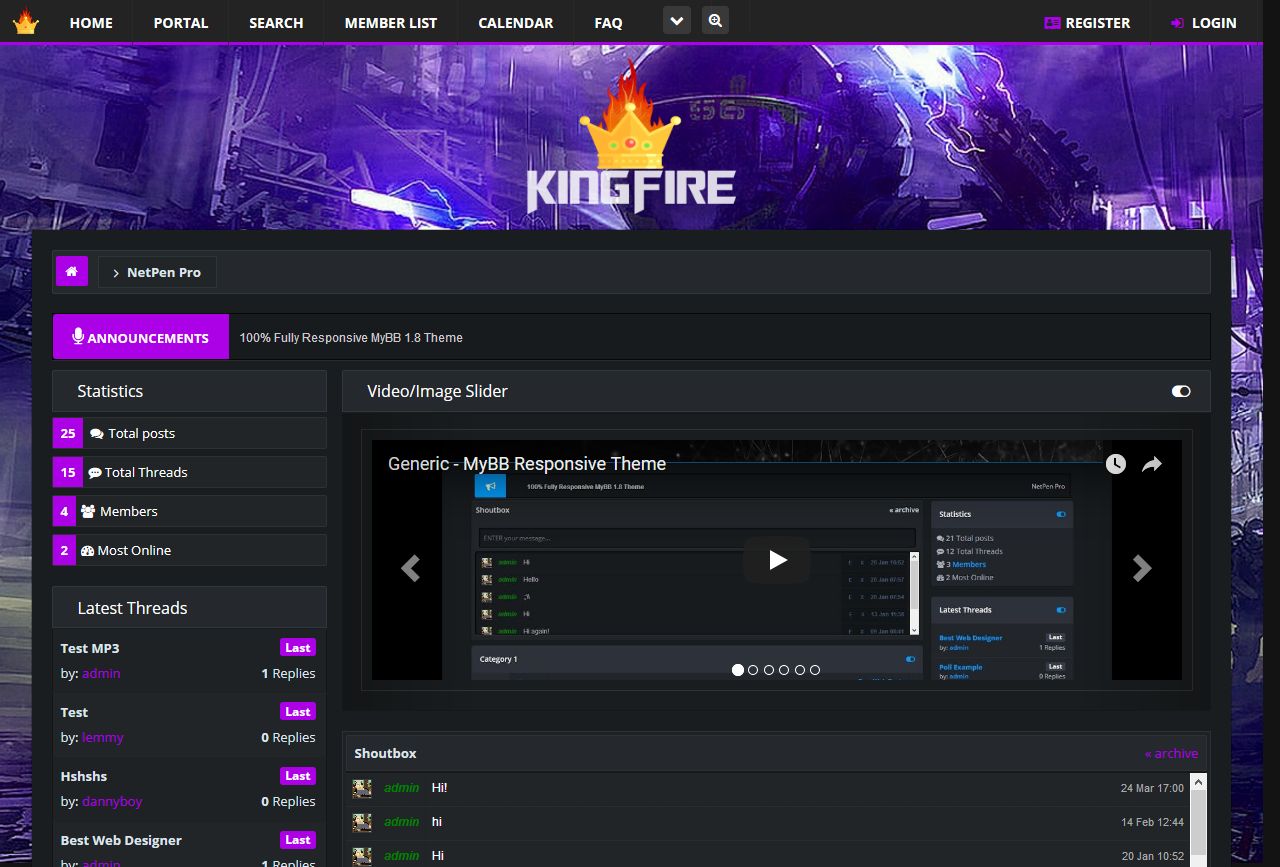Click the 20 Jan 10:52 timestamp
The width and height of the screenshot is (1280, 867).
tap(1152, 856)
